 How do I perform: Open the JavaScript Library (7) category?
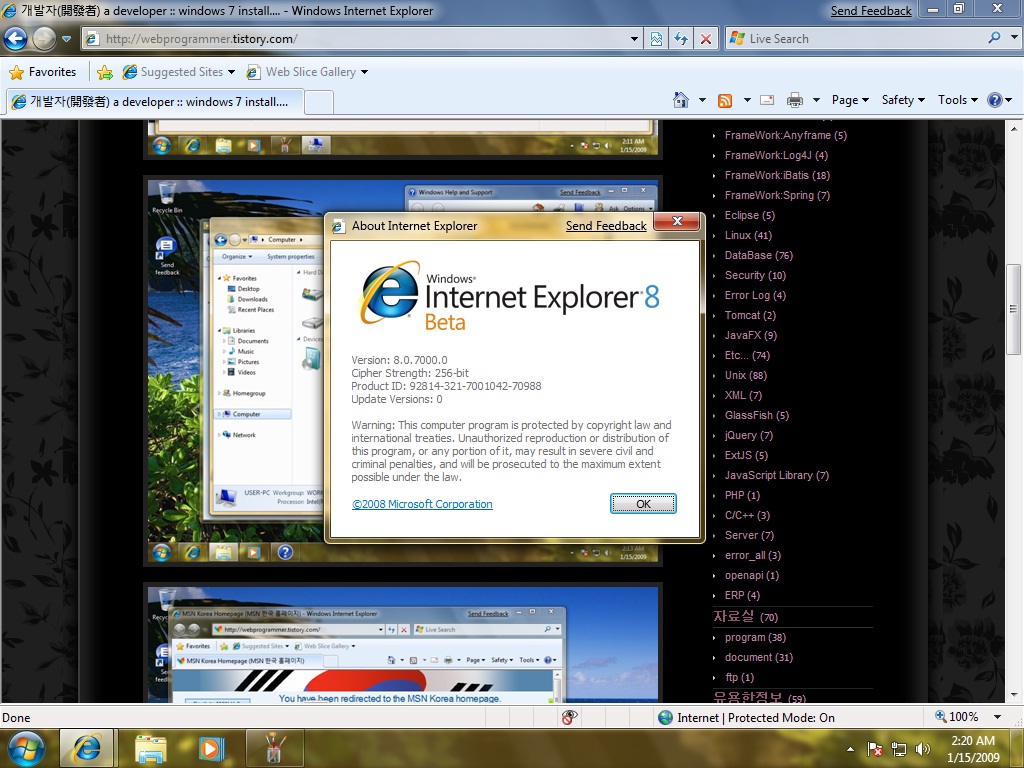coord(776,475)
